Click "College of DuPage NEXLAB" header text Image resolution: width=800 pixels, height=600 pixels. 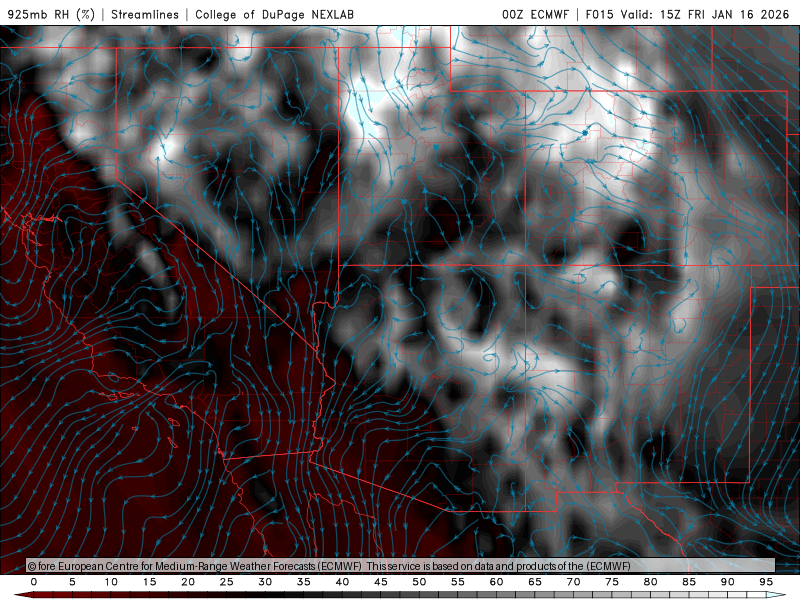274,14
